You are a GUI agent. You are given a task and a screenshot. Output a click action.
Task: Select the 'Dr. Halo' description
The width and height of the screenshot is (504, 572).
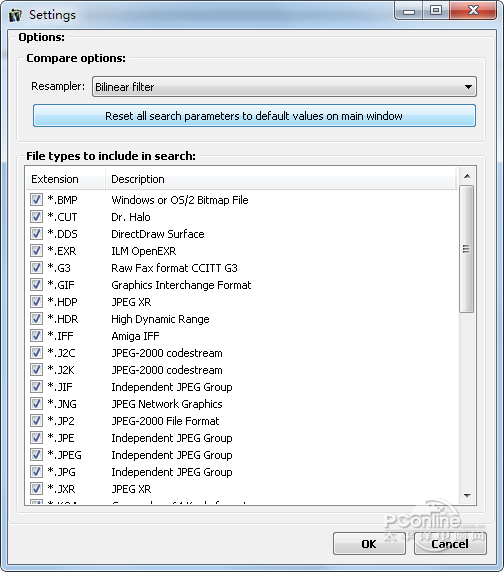click(131, 217)
